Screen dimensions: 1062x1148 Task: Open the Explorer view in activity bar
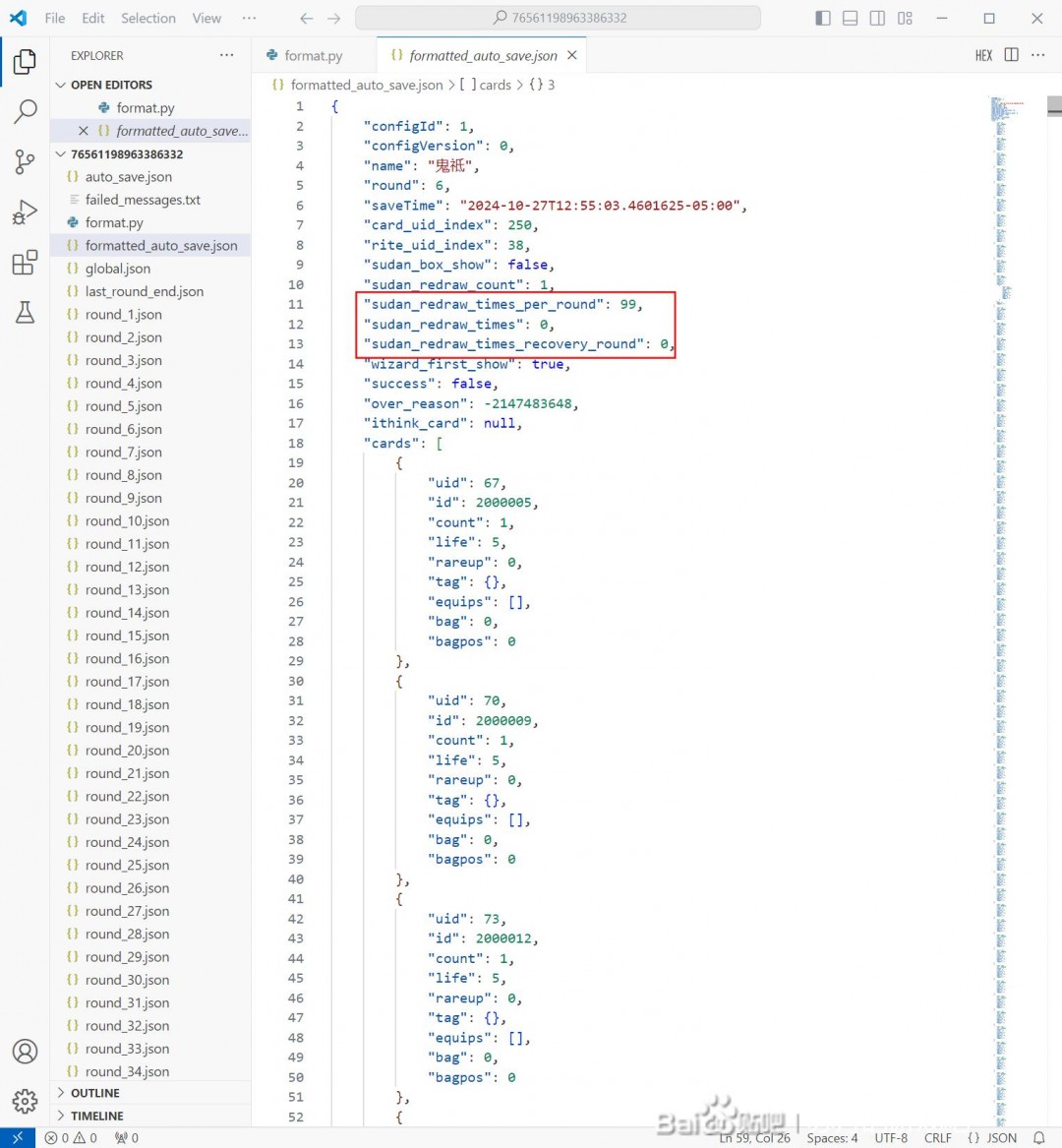click(x=25, y=62)
